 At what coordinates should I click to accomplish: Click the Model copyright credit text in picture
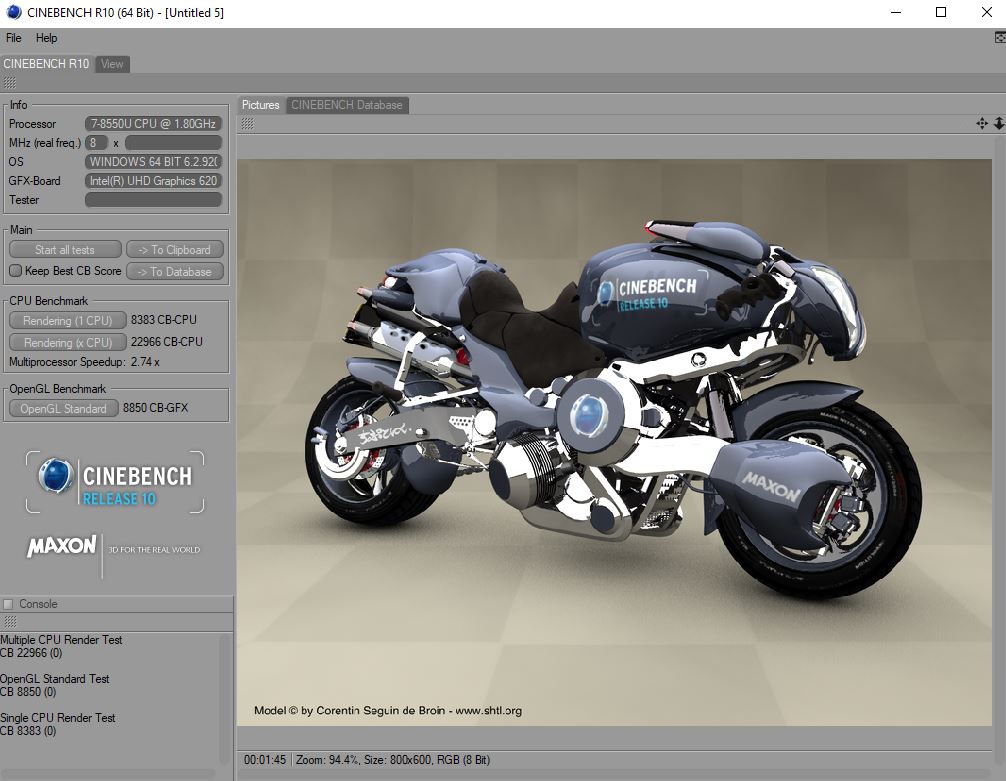(x=388, y=710)
